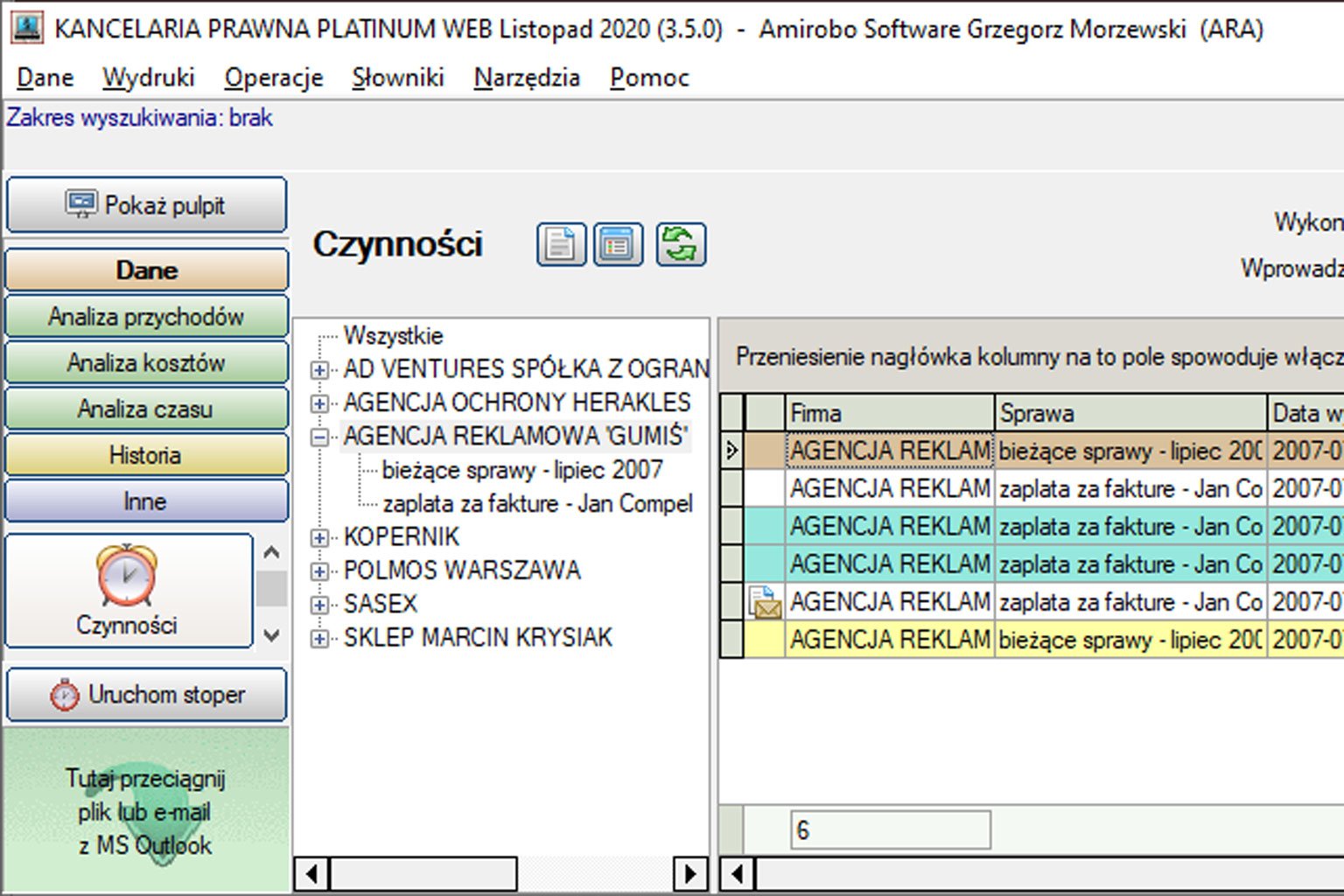Click the document icon next to Czynności
1344x896 pixels.
(x=561, y=244)
